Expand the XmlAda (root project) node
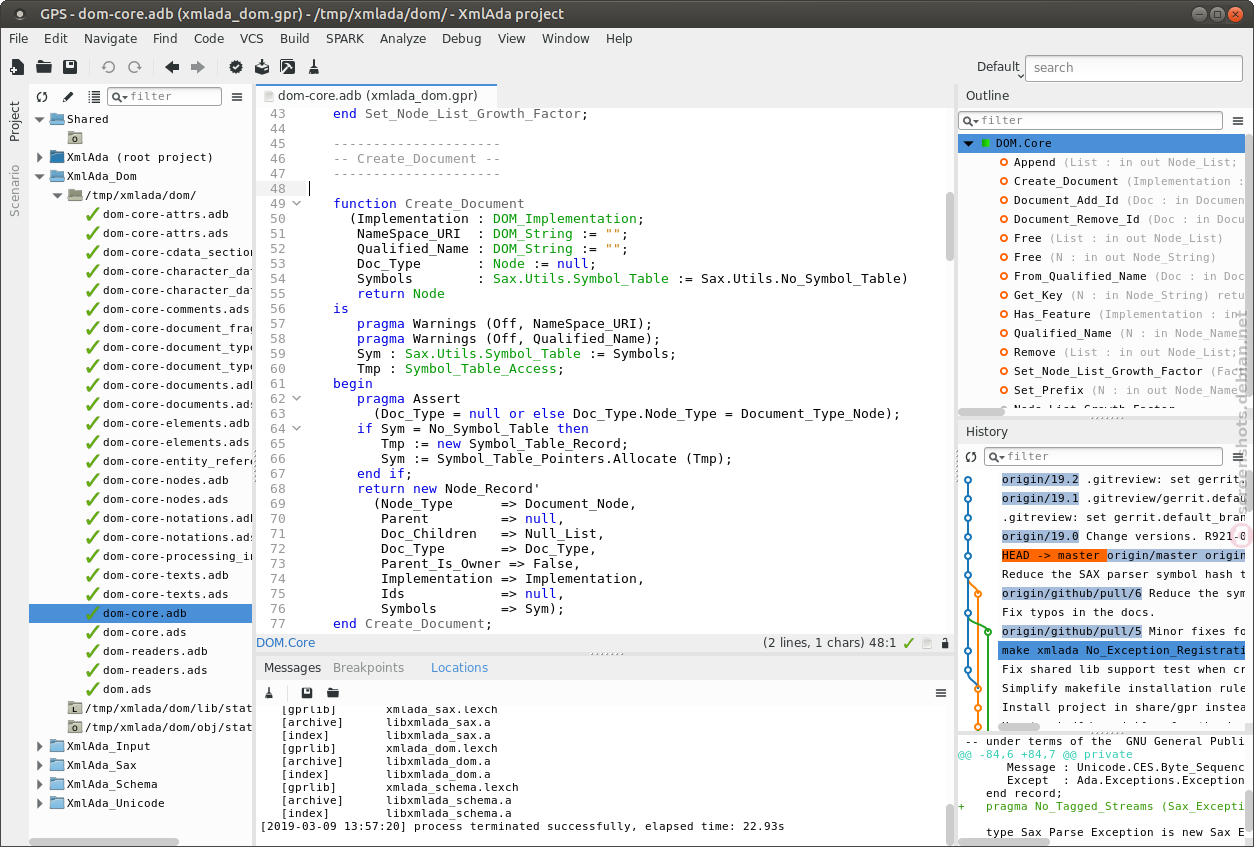Screen dimensions: 1254x847 click(x=41, y=157)
